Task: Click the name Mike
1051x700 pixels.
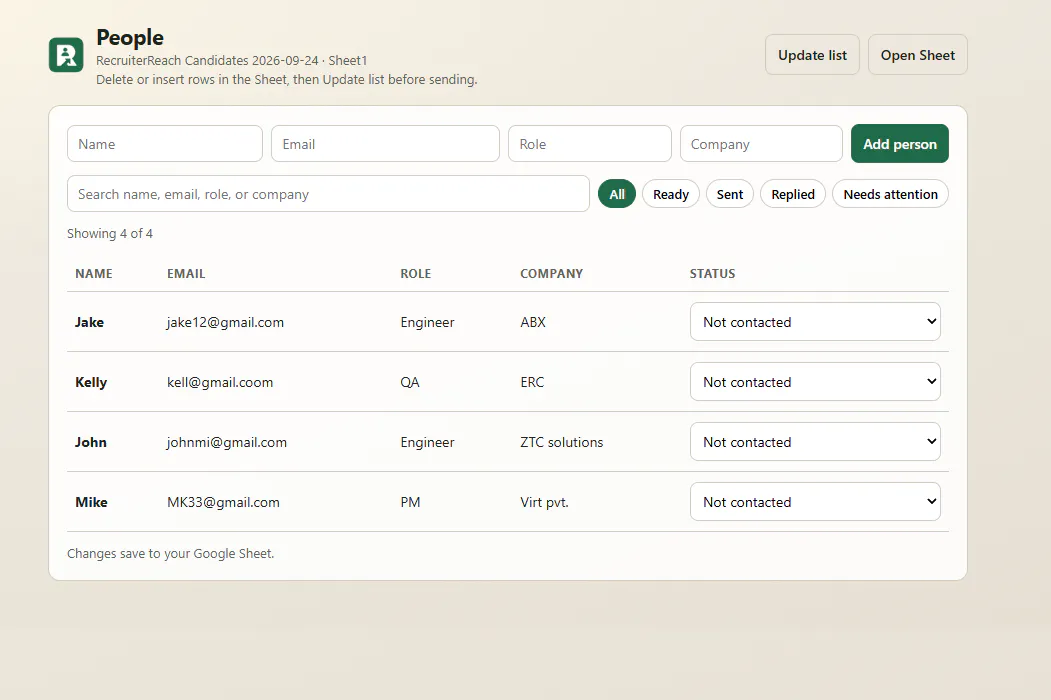Action: point(91,502)
